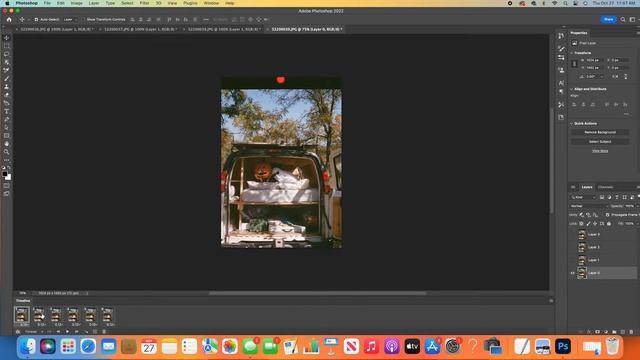This screenshot has height=360, width=640.
Task: Select the Zoom tool
Action: coord(7,152)
